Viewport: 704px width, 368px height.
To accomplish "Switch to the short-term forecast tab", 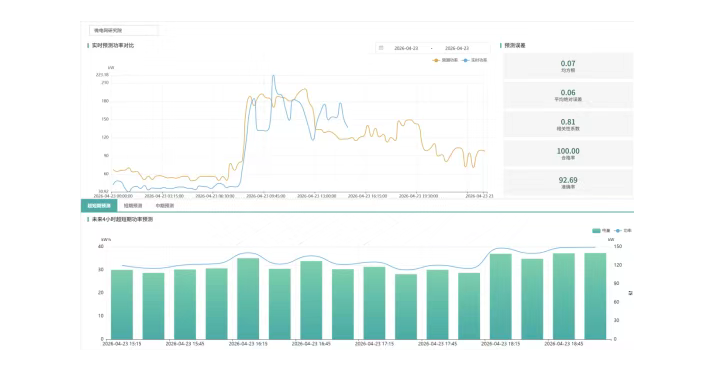I will click(133, 206).
